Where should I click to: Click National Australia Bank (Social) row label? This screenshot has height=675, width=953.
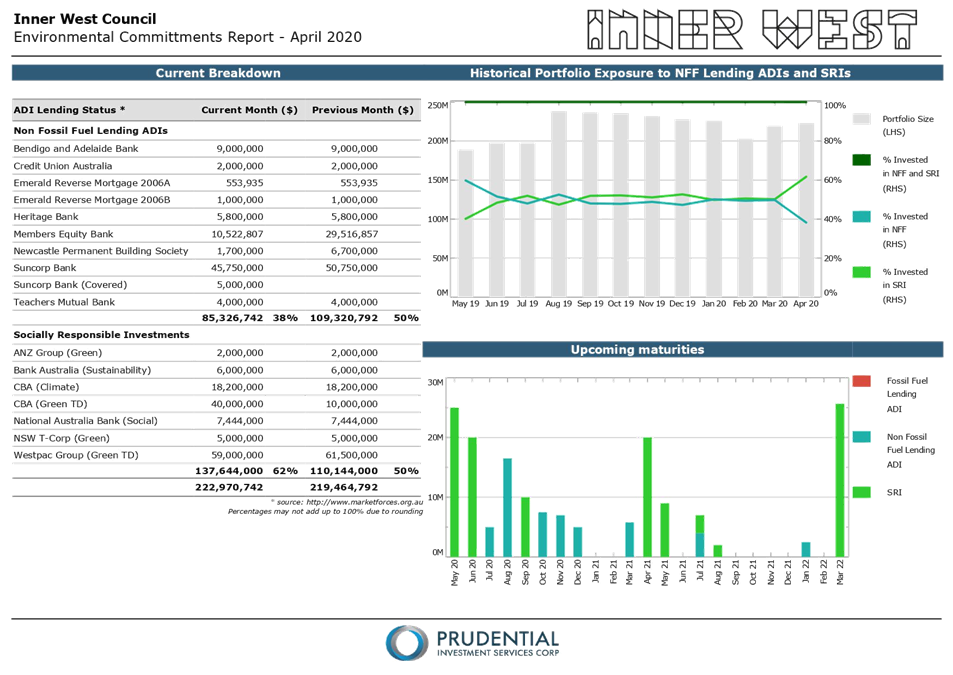pos(85,421)
